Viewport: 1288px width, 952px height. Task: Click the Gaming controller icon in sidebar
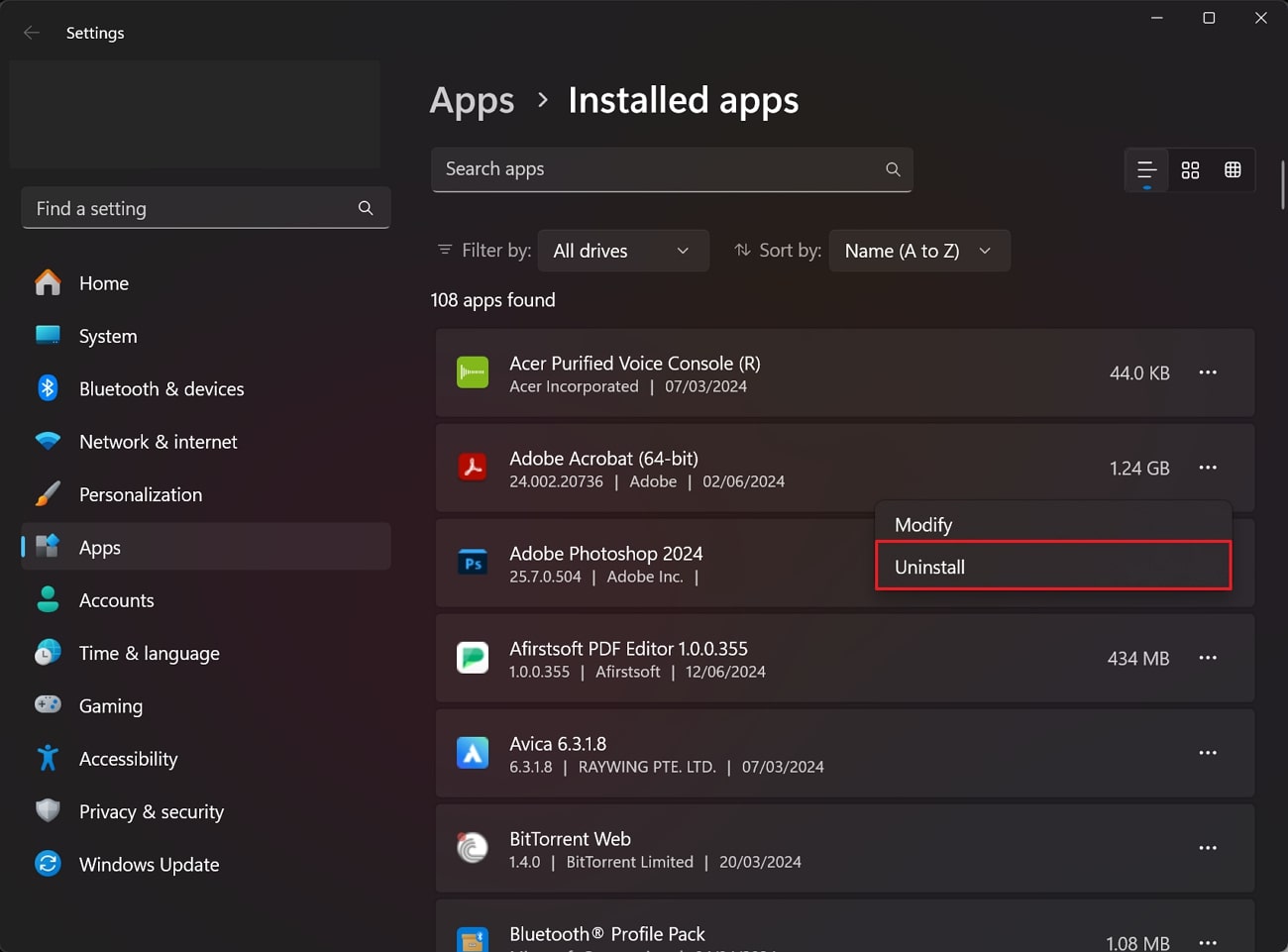click(x=48, y=705)
